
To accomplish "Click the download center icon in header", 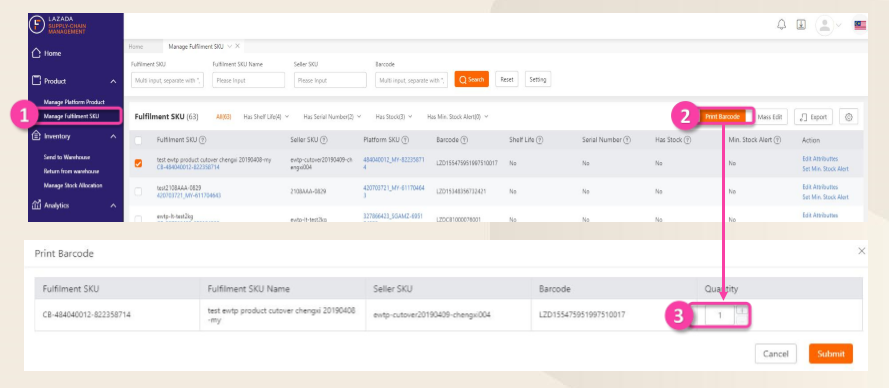I will point(801,25).
